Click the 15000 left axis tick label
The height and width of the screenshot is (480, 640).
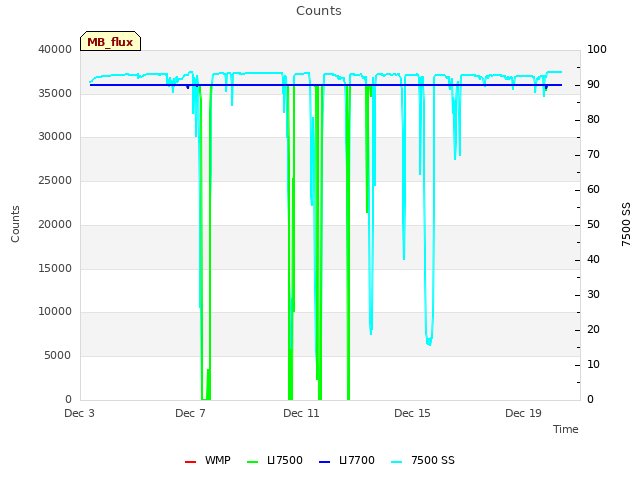pyautogui.click(x=55, y=268)
